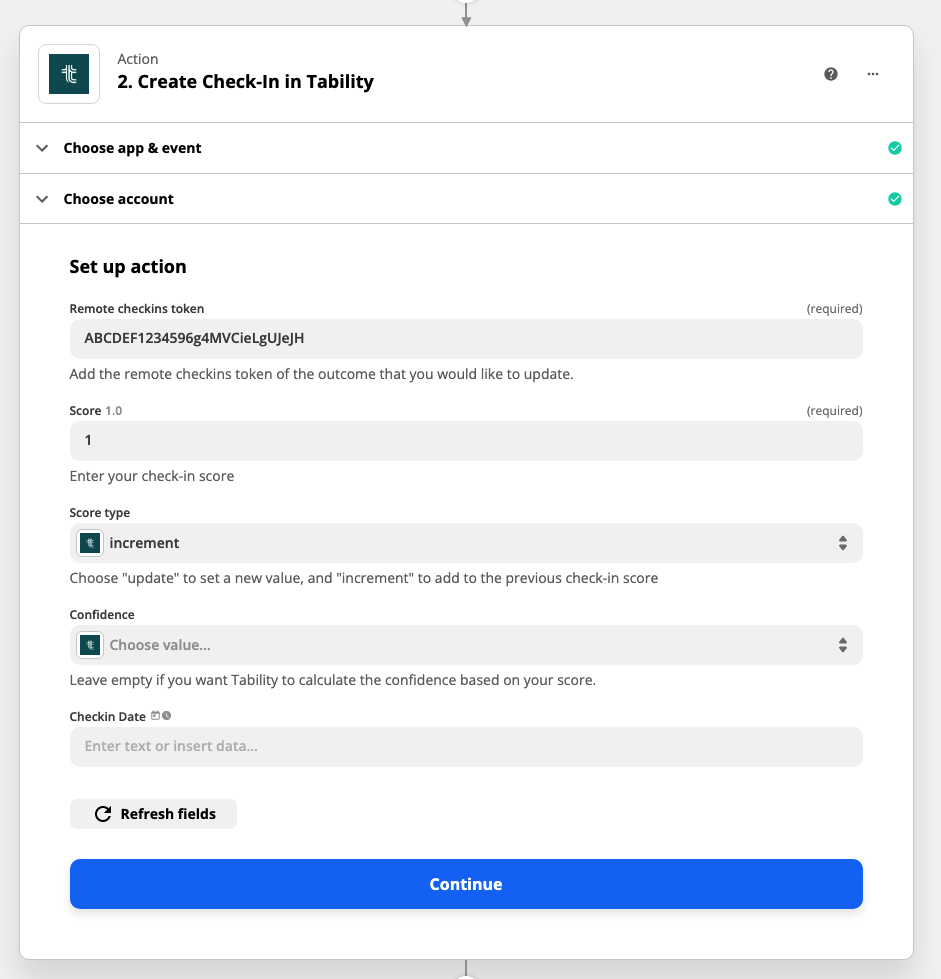The width and height of the screenshot is (941, 979).
Task: Expand the Choose account section
Action: [42, 199]
